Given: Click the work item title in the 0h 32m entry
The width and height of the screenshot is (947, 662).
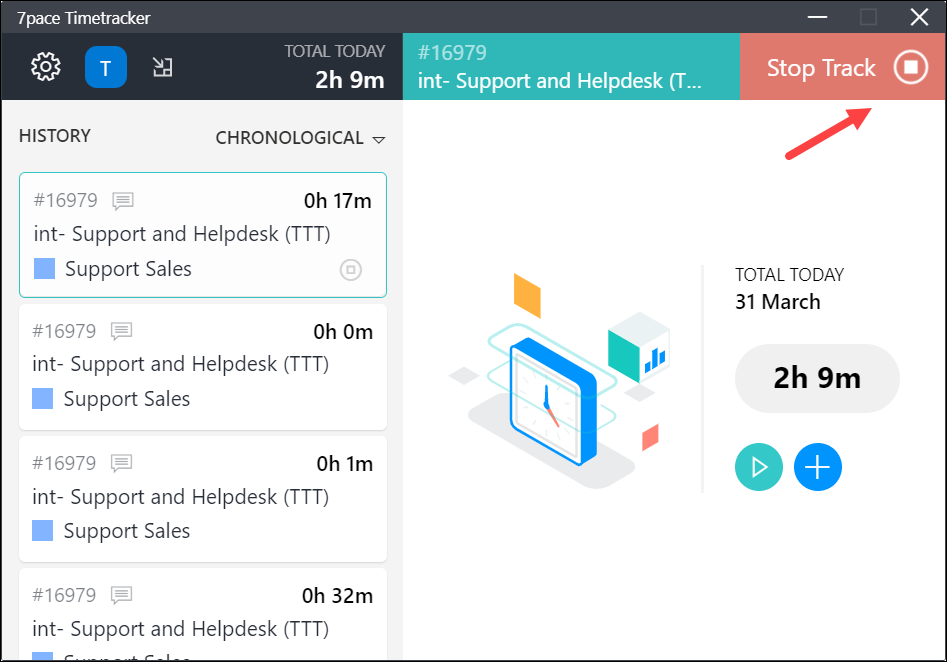Looking at the screenshot, I should [181, 629].
